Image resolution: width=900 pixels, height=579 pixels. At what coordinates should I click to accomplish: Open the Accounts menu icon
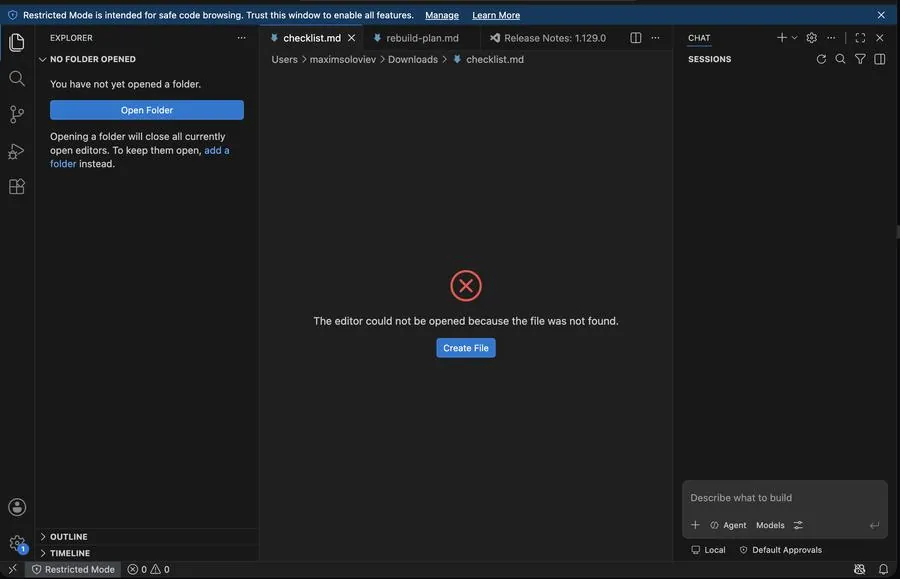pos(17,507)
